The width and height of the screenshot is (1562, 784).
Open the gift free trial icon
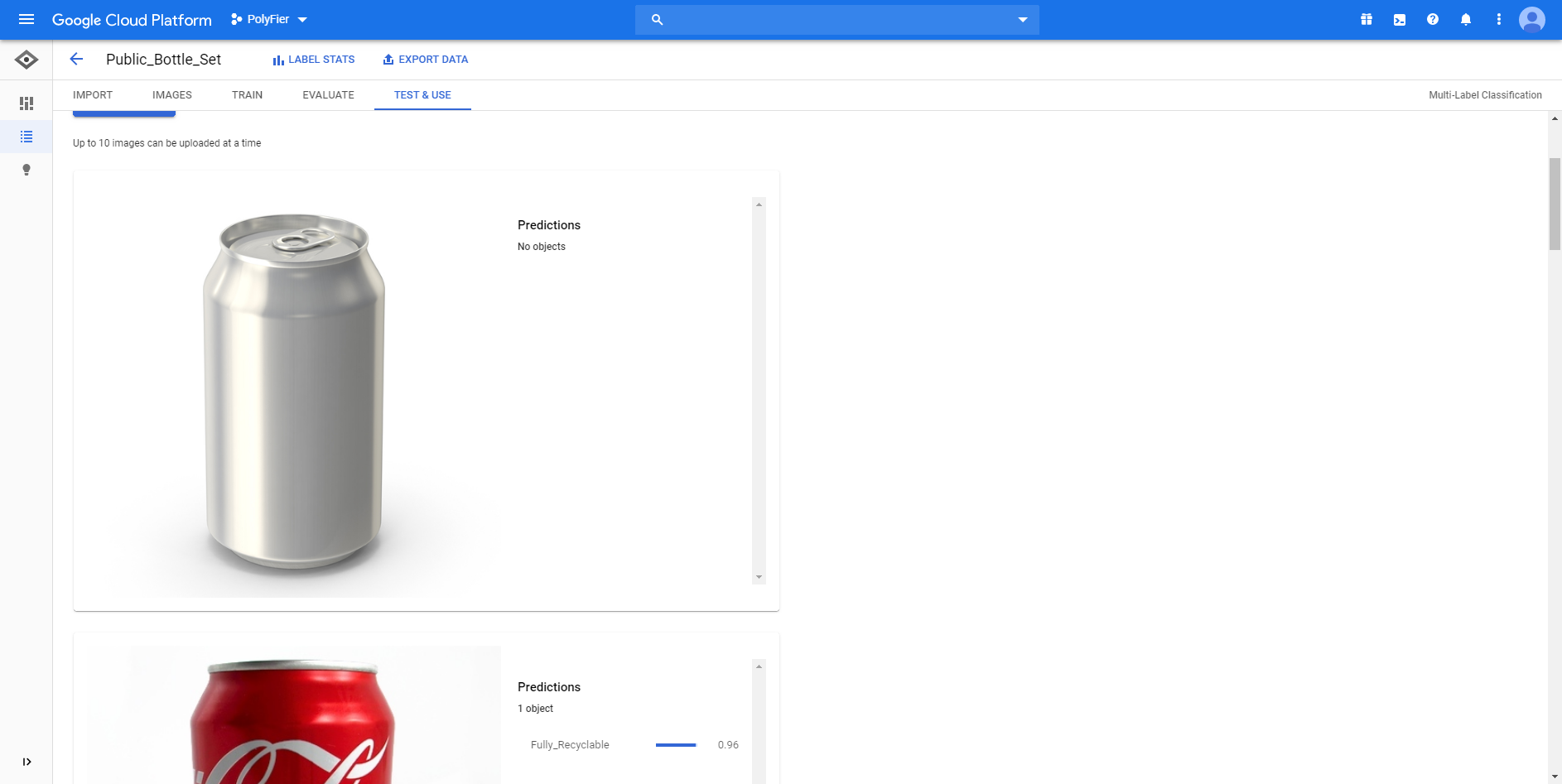1367,19
